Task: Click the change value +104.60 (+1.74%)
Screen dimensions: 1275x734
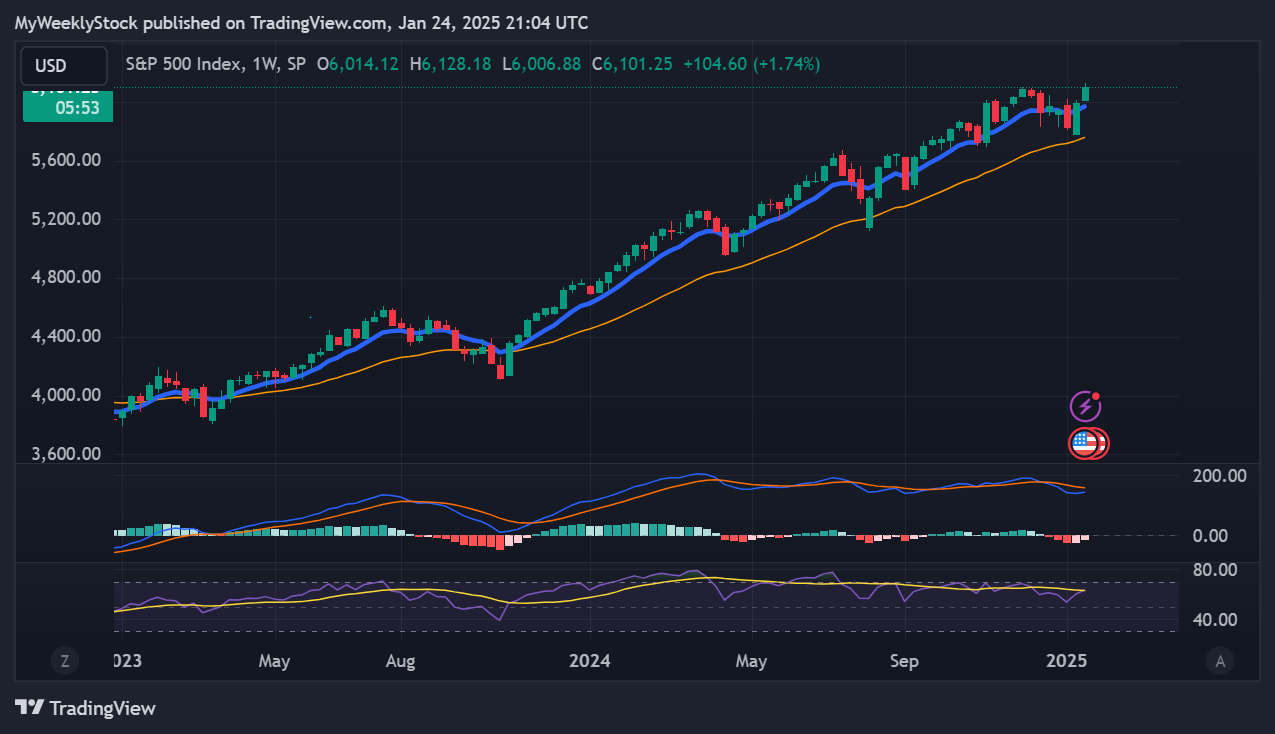Action: (x=751, y=64)
